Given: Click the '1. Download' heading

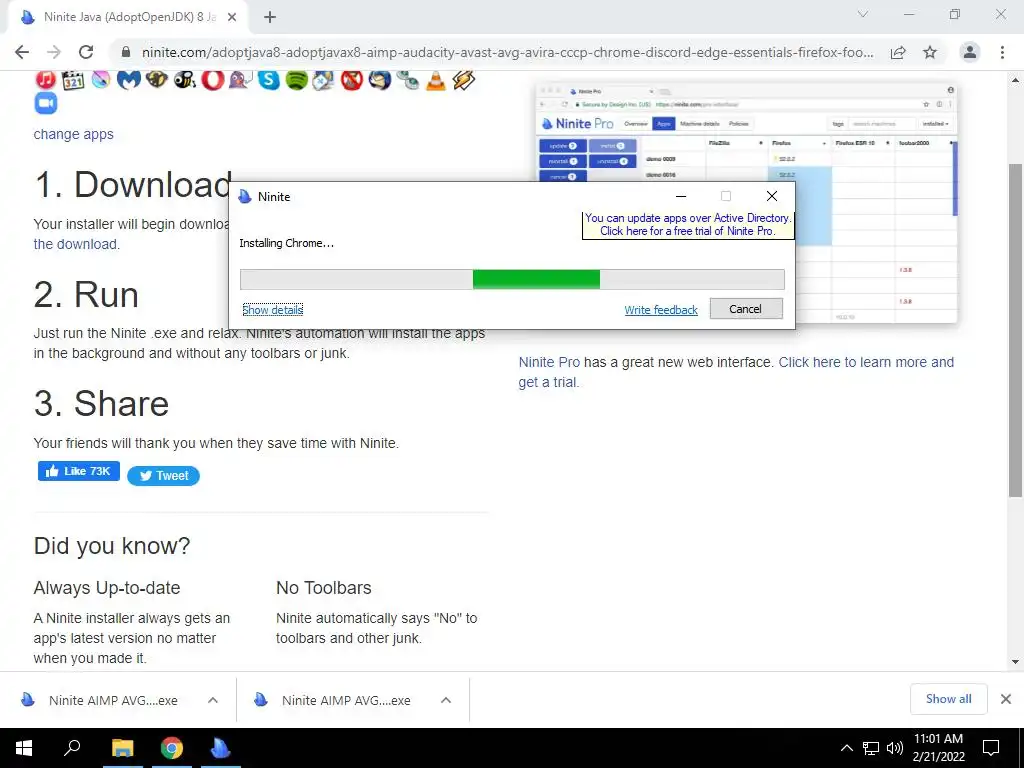Looking at the screenshot, I should tap(133, 185).
